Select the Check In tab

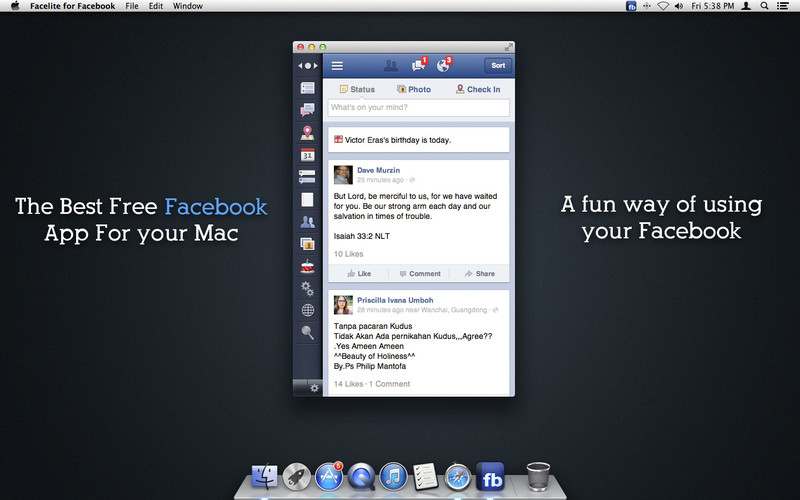(478, 89)
